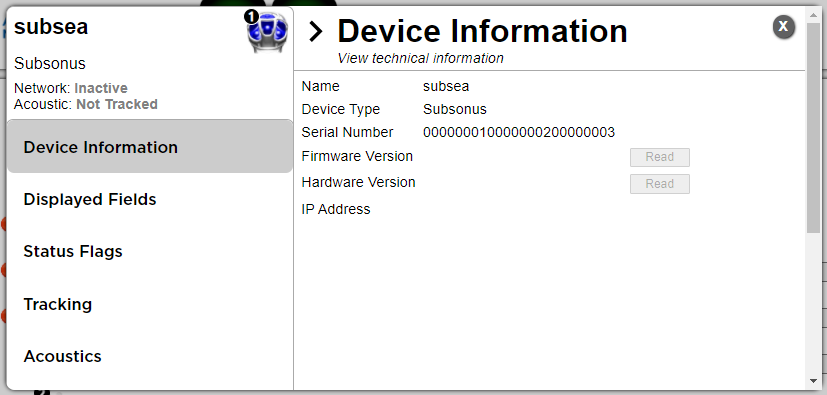
Task: Click the serial number value
Action: tap(519, 132)
